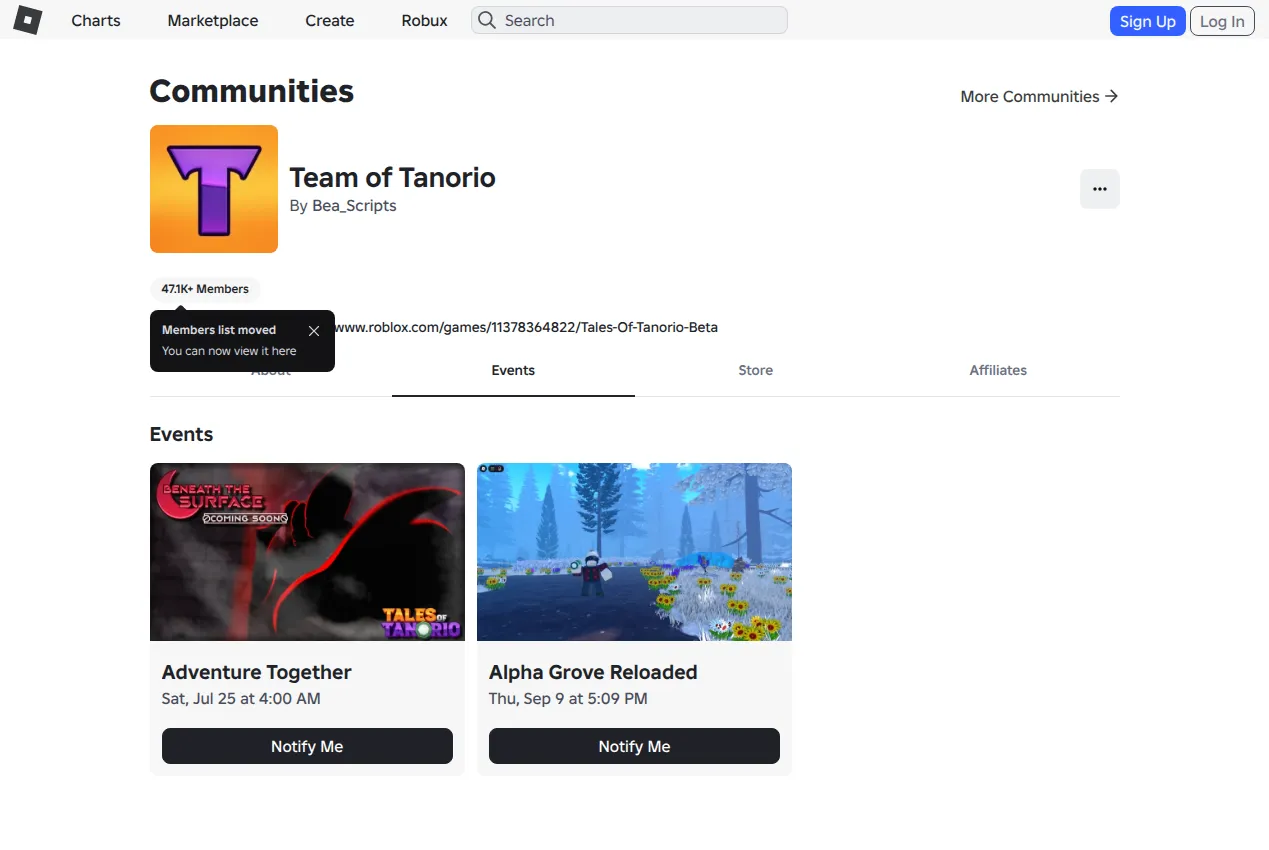This screenshot has height=850, width=1269.
Task: Open Charts in the top navigation
Action: tap(96, 20)
